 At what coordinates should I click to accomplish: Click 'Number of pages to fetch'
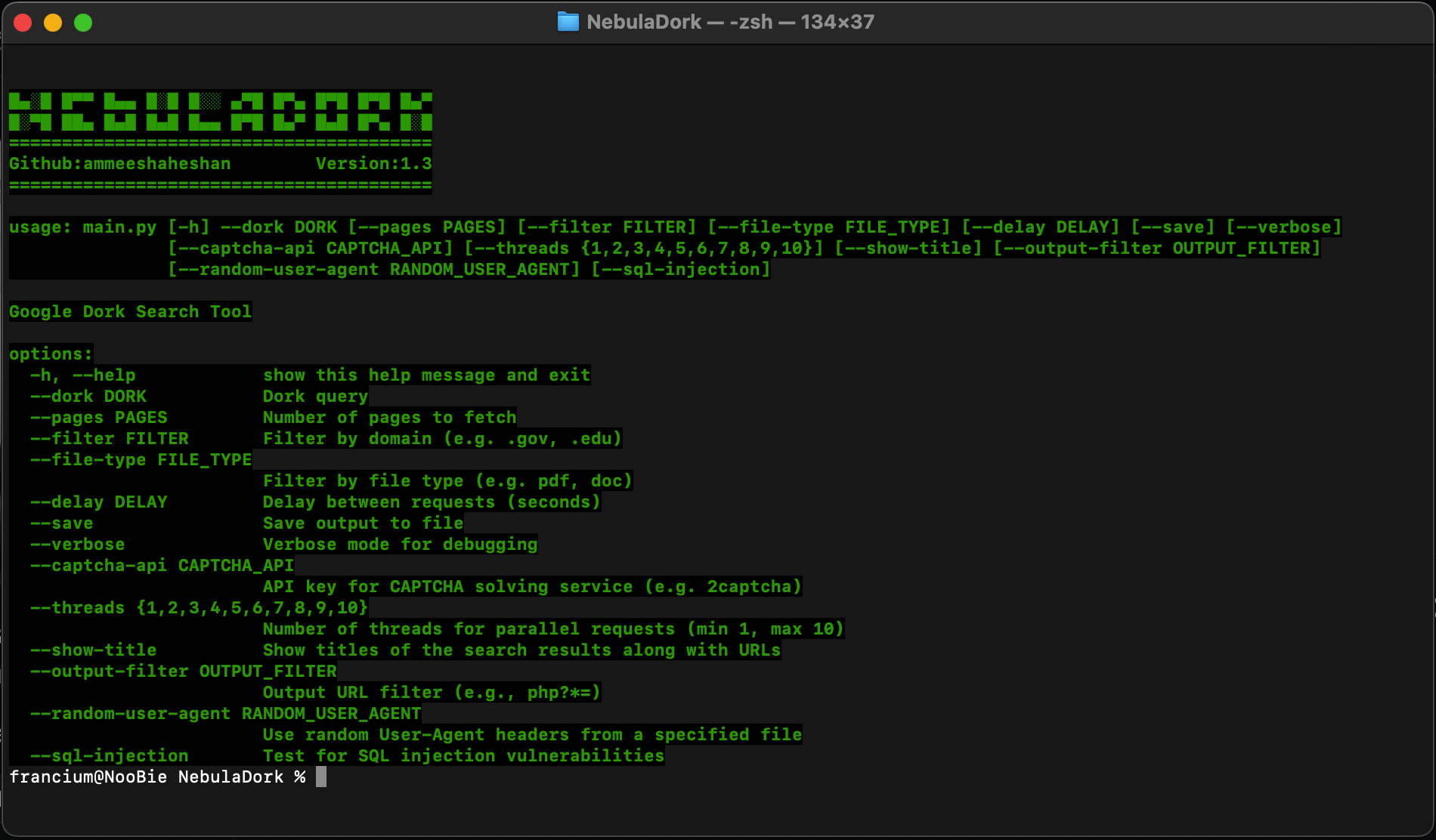click(390, 417)
